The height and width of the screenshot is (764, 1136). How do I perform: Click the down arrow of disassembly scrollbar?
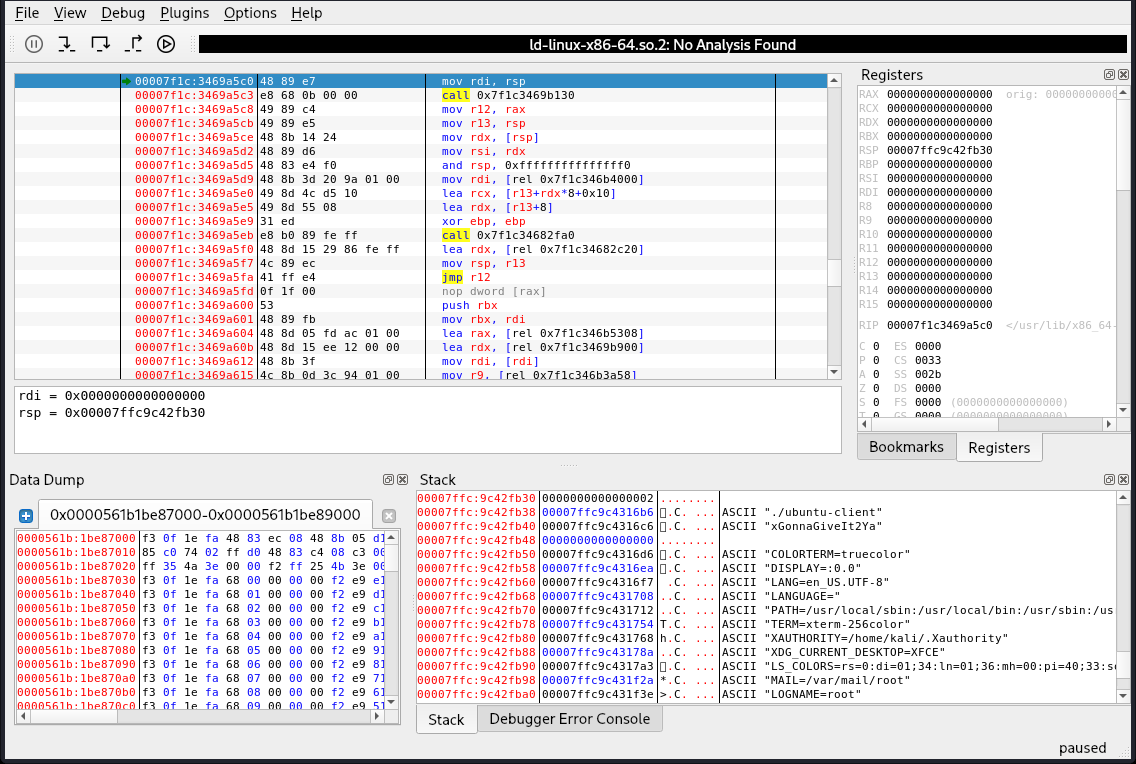[834, 372]
